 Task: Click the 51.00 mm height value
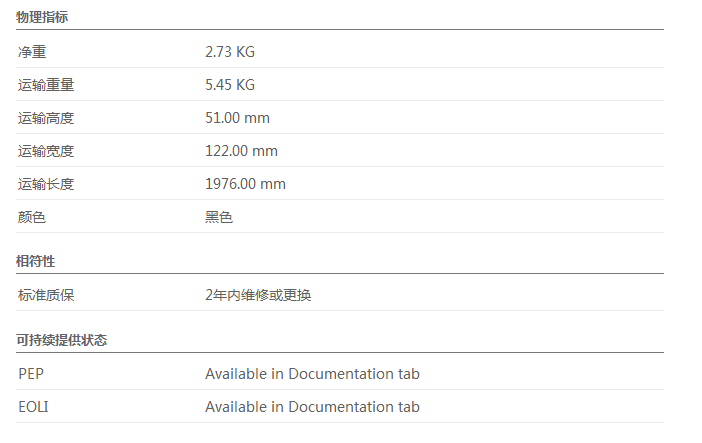[237, 118]
